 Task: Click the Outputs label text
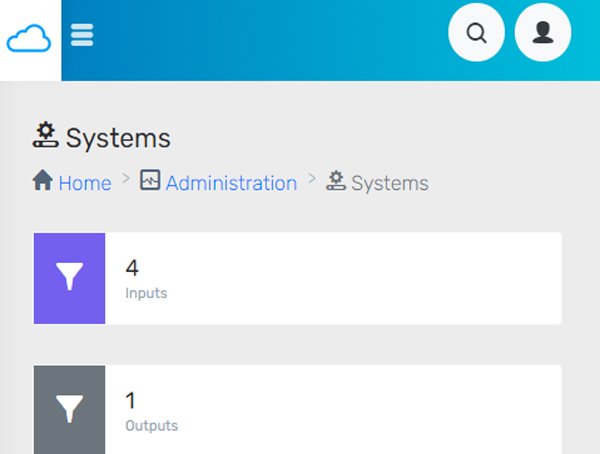tap(151, 426)
